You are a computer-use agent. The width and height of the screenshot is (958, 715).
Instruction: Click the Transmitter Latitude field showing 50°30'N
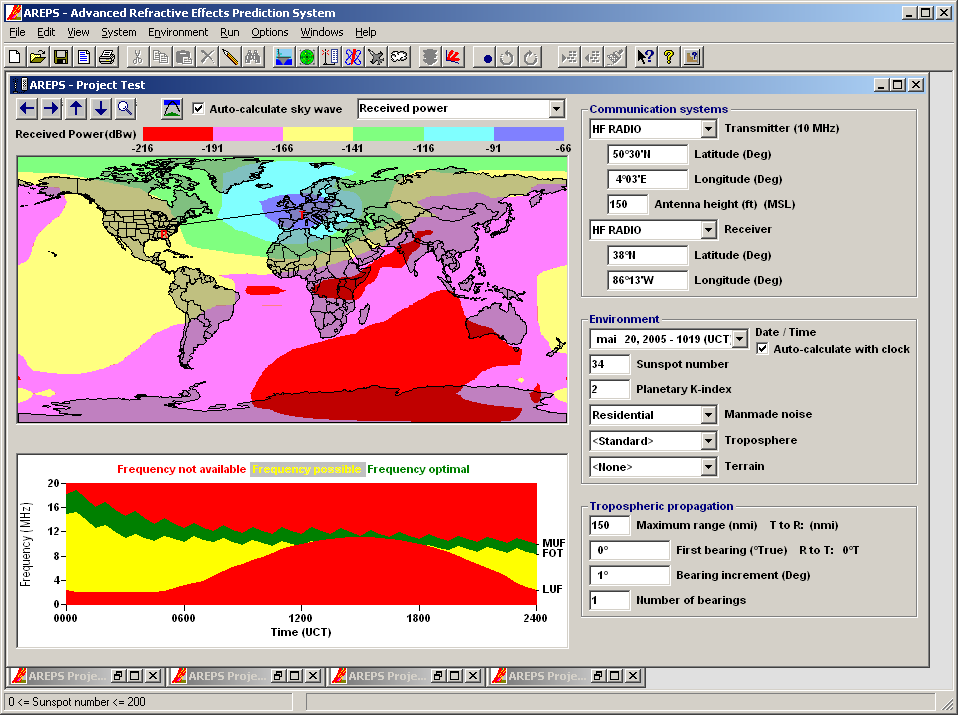[x=648, y=155]
